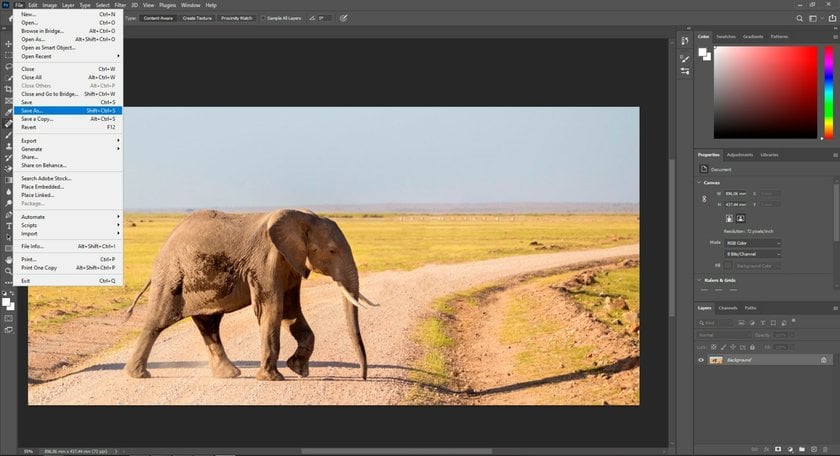Add a layer style fx

pyautogui.click(x=767, y=449)
